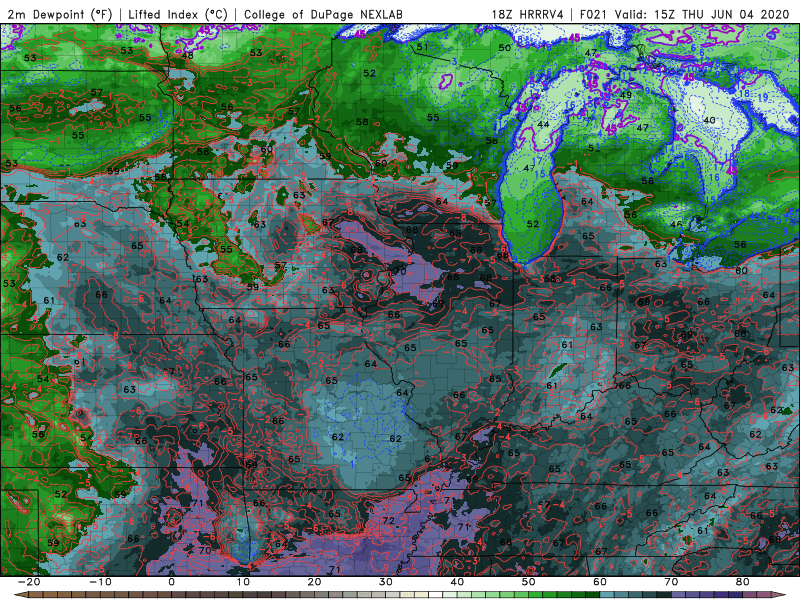Click the 0 tick label on the color scale
The height and width of the screenshot is (600, 800).
pos(171,582)
